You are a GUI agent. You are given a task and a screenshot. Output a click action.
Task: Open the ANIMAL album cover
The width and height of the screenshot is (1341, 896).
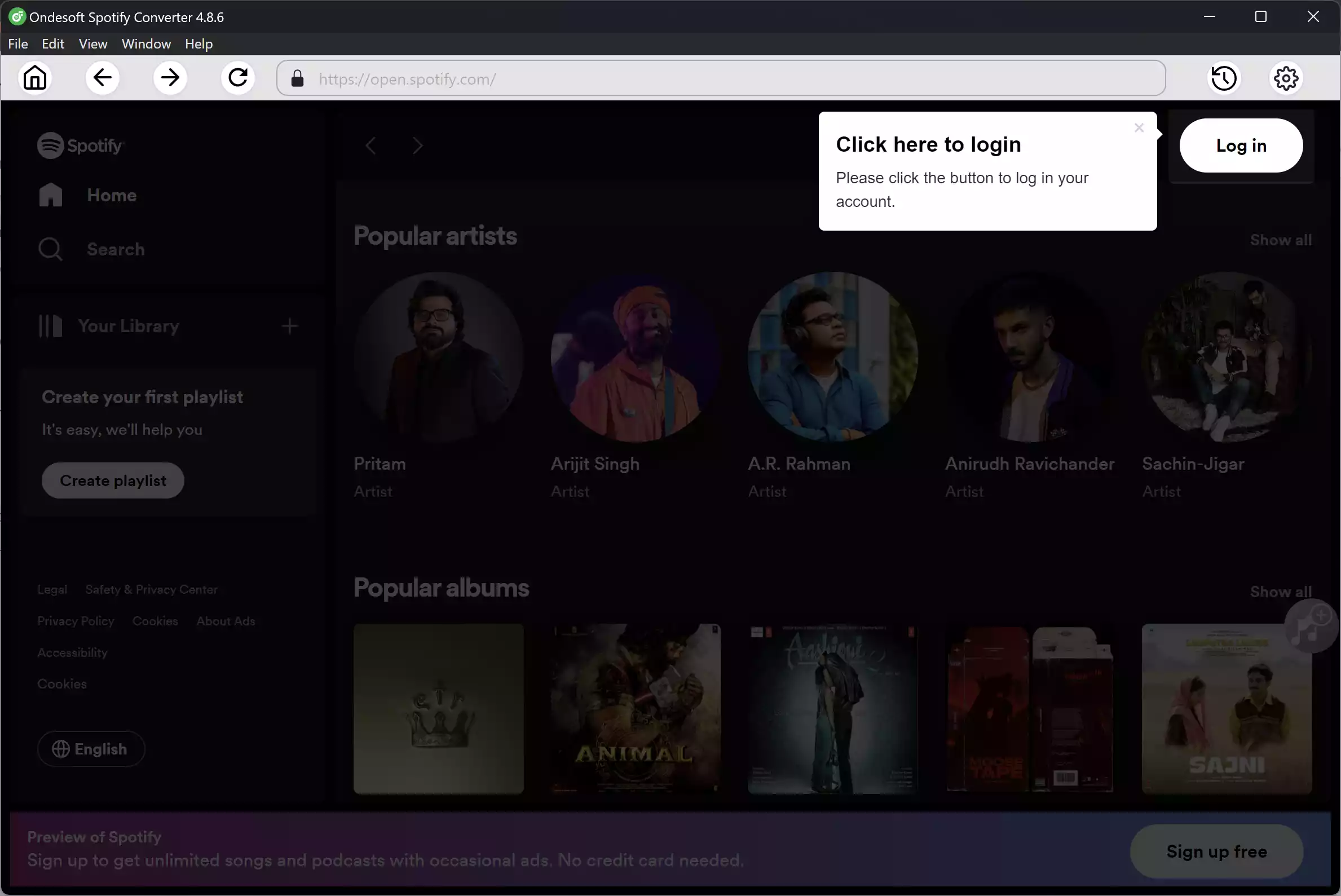pyautogui.click(x=636, y=709)
